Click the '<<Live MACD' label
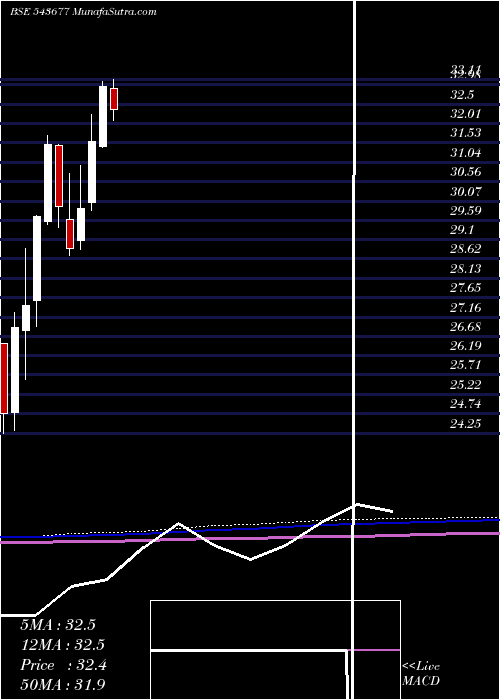The width and height of the screenshot is (500, 700). point(421,674)
